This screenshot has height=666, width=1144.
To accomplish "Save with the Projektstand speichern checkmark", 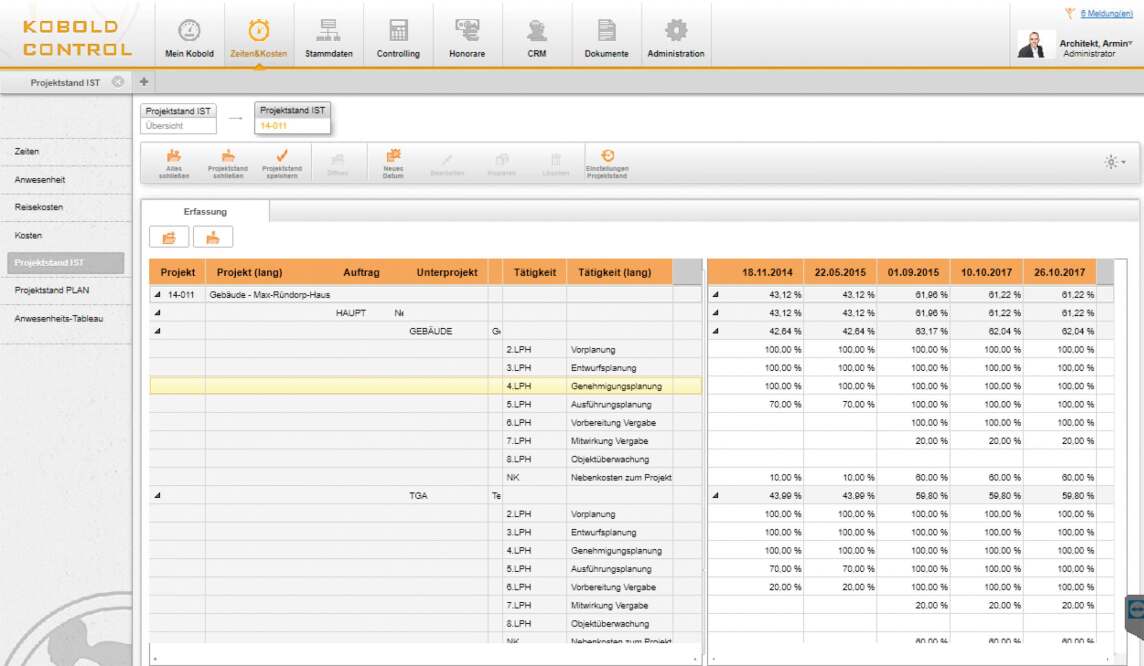I will (282, 156).
